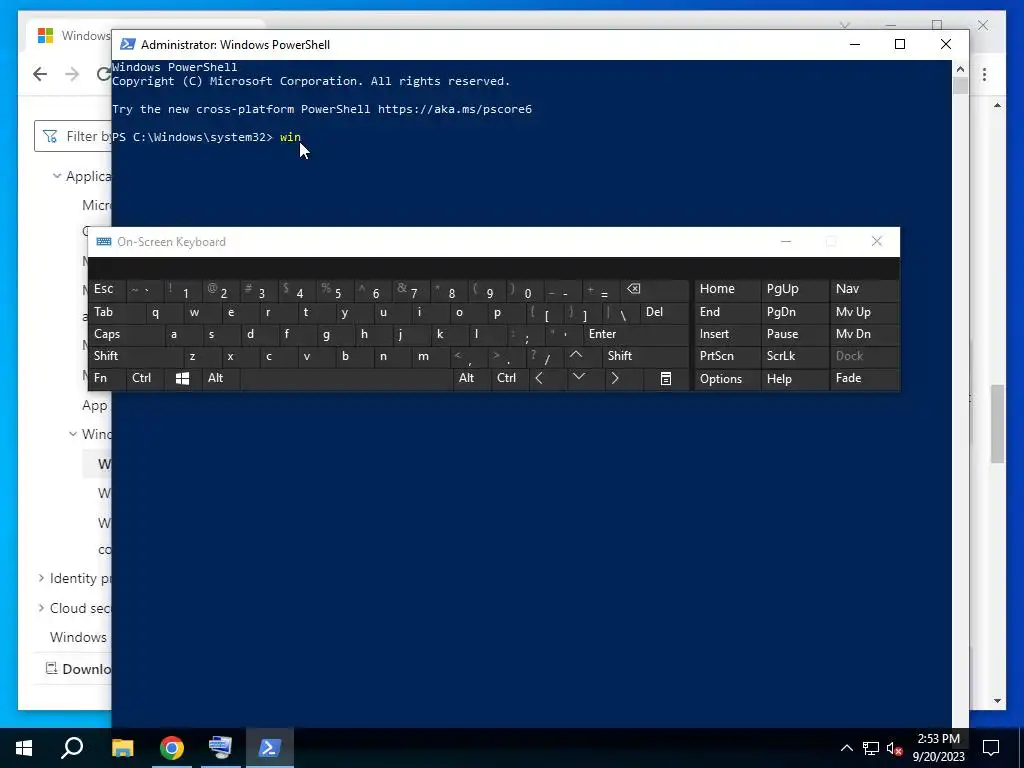The width and height of the screenshot is (1024, 768).
Task: Click the down arrow key on On-Screen Keyboard
Action: (x=579, y=377)
